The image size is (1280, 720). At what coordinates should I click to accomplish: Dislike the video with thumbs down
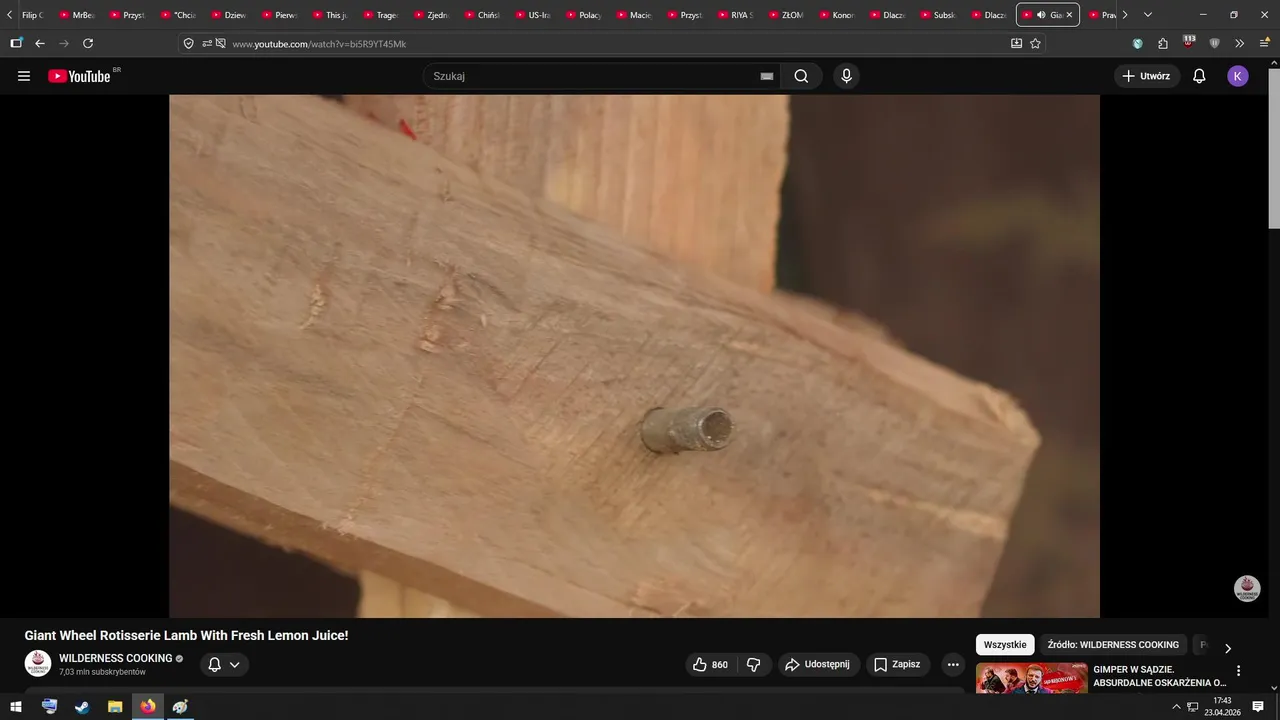coord(754,665)
